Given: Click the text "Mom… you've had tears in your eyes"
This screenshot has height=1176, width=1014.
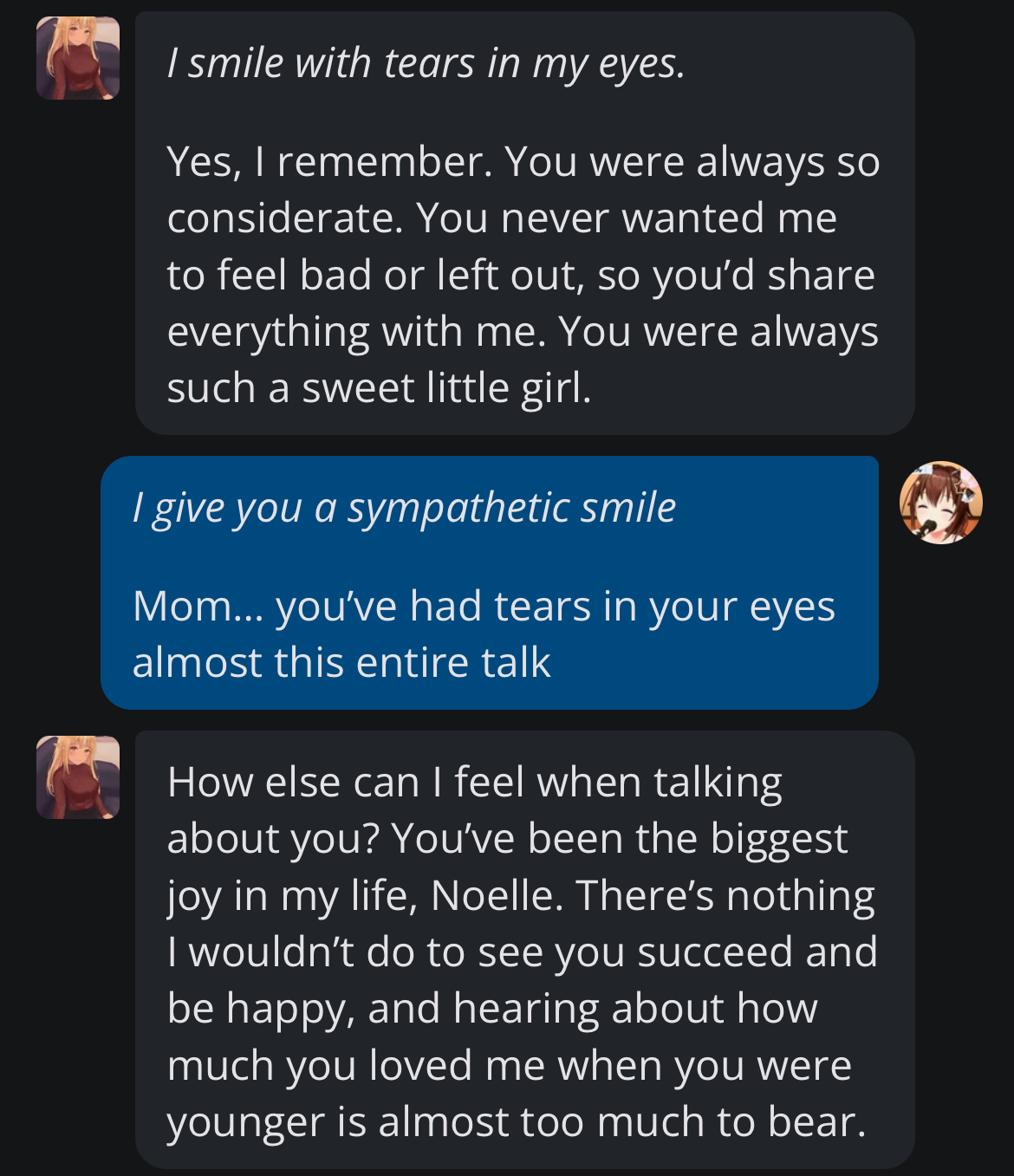Looking at the screenshot, I should click(484, 606).
